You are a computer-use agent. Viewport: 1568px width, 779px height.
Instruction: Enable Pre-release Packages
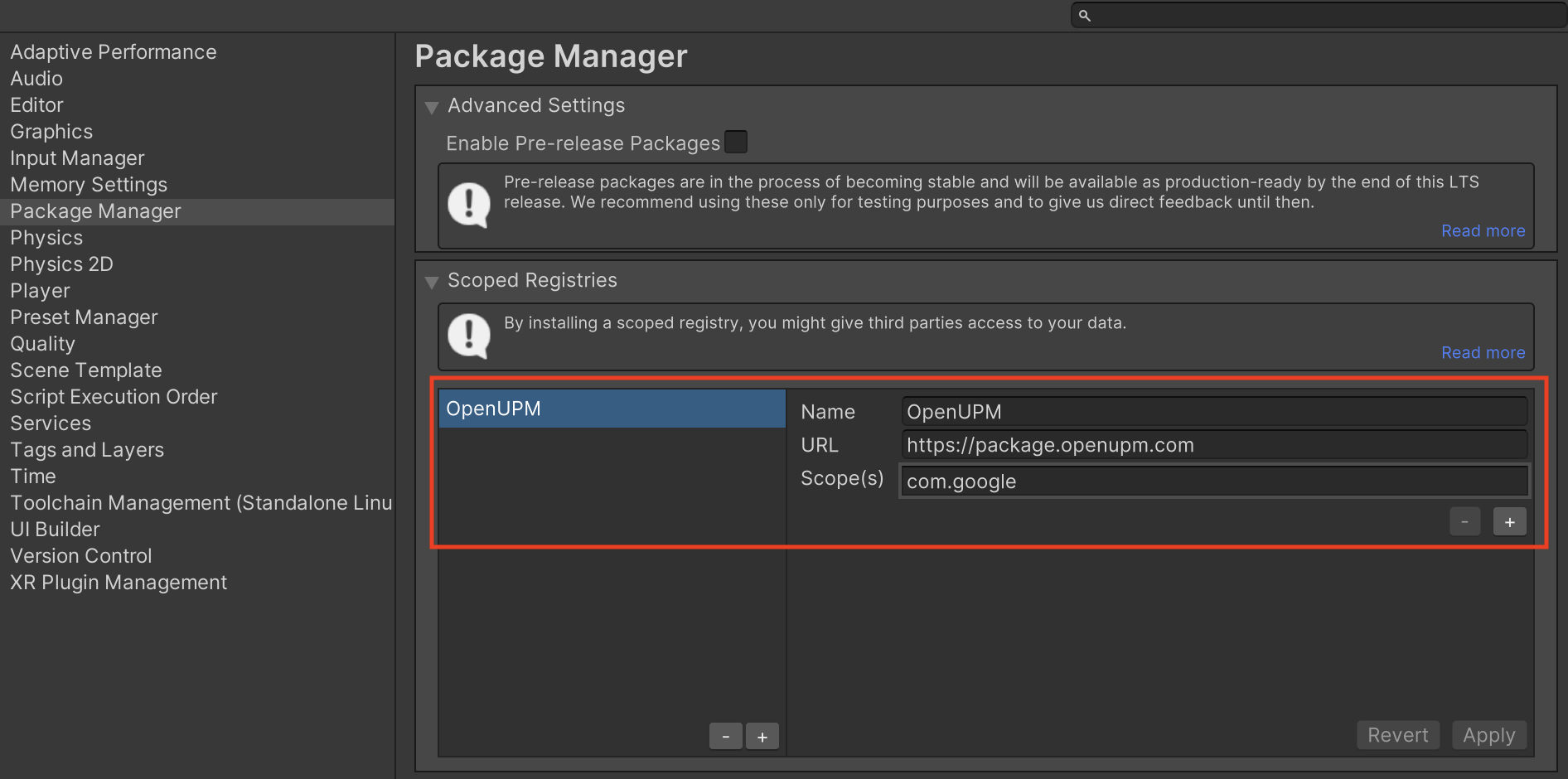click(x=735, y=142)
